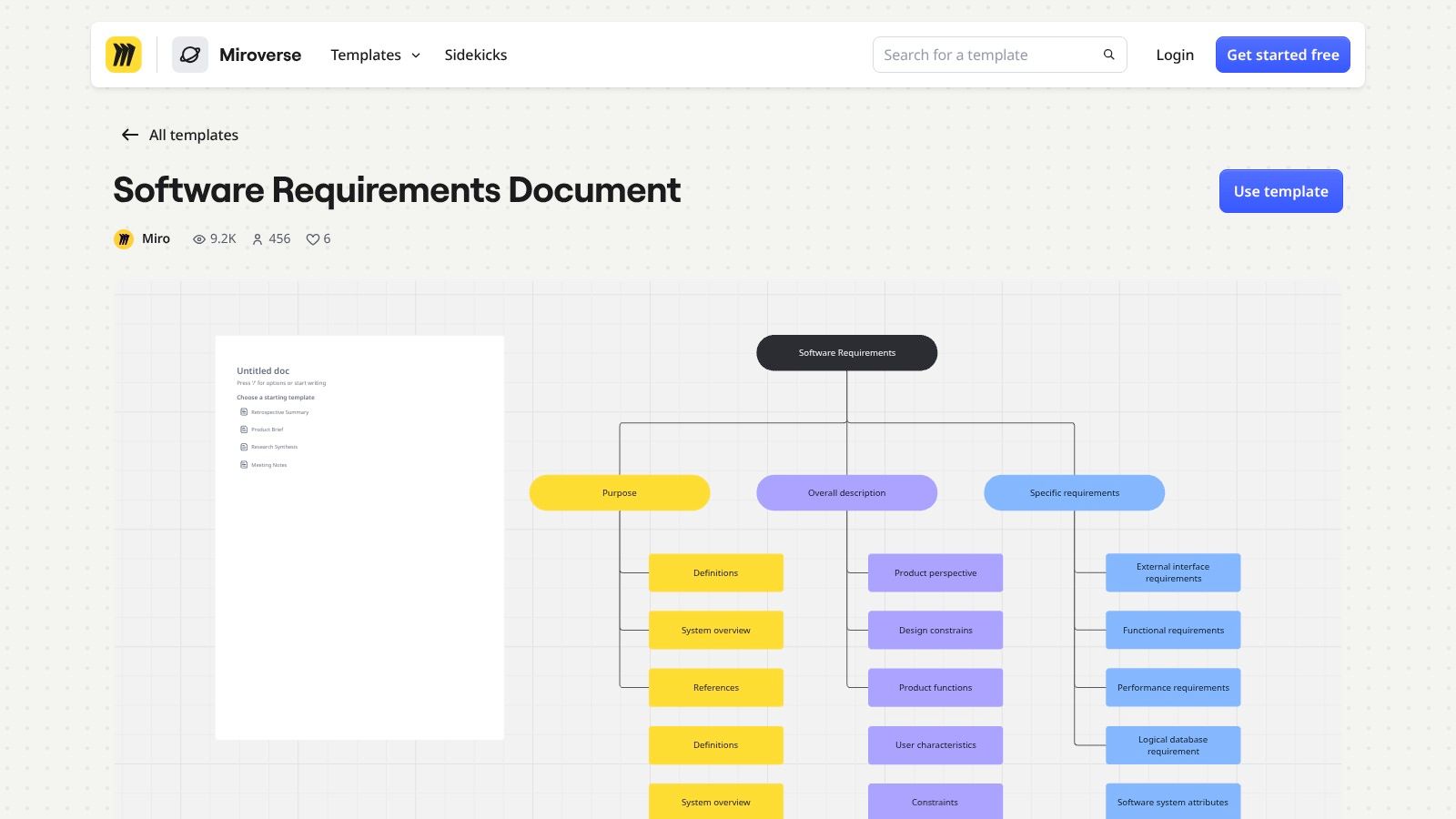Click the heart likes icon
The image size is (1456, 819).
(312, 239)
